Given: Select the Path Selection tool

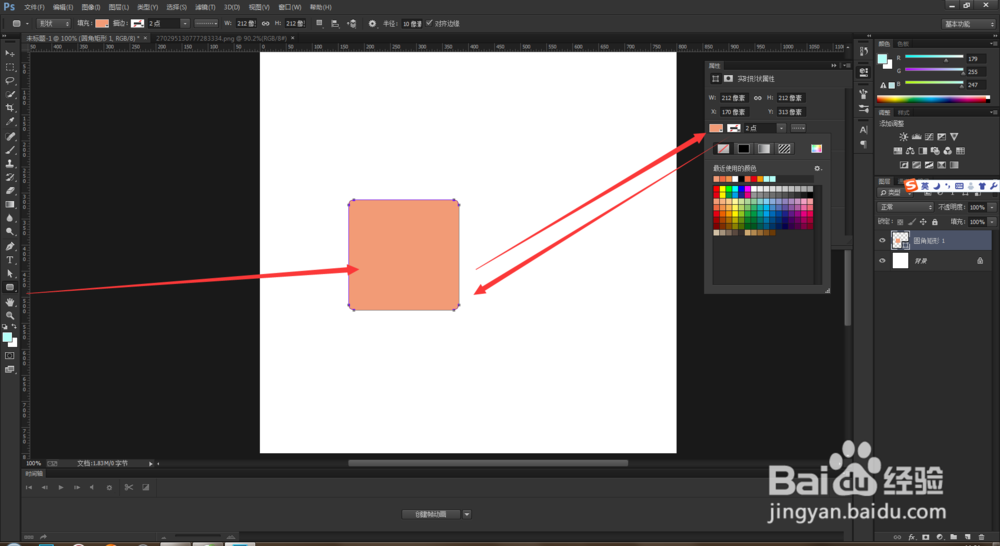Looking at the screenshot, I should click(10, 274).
